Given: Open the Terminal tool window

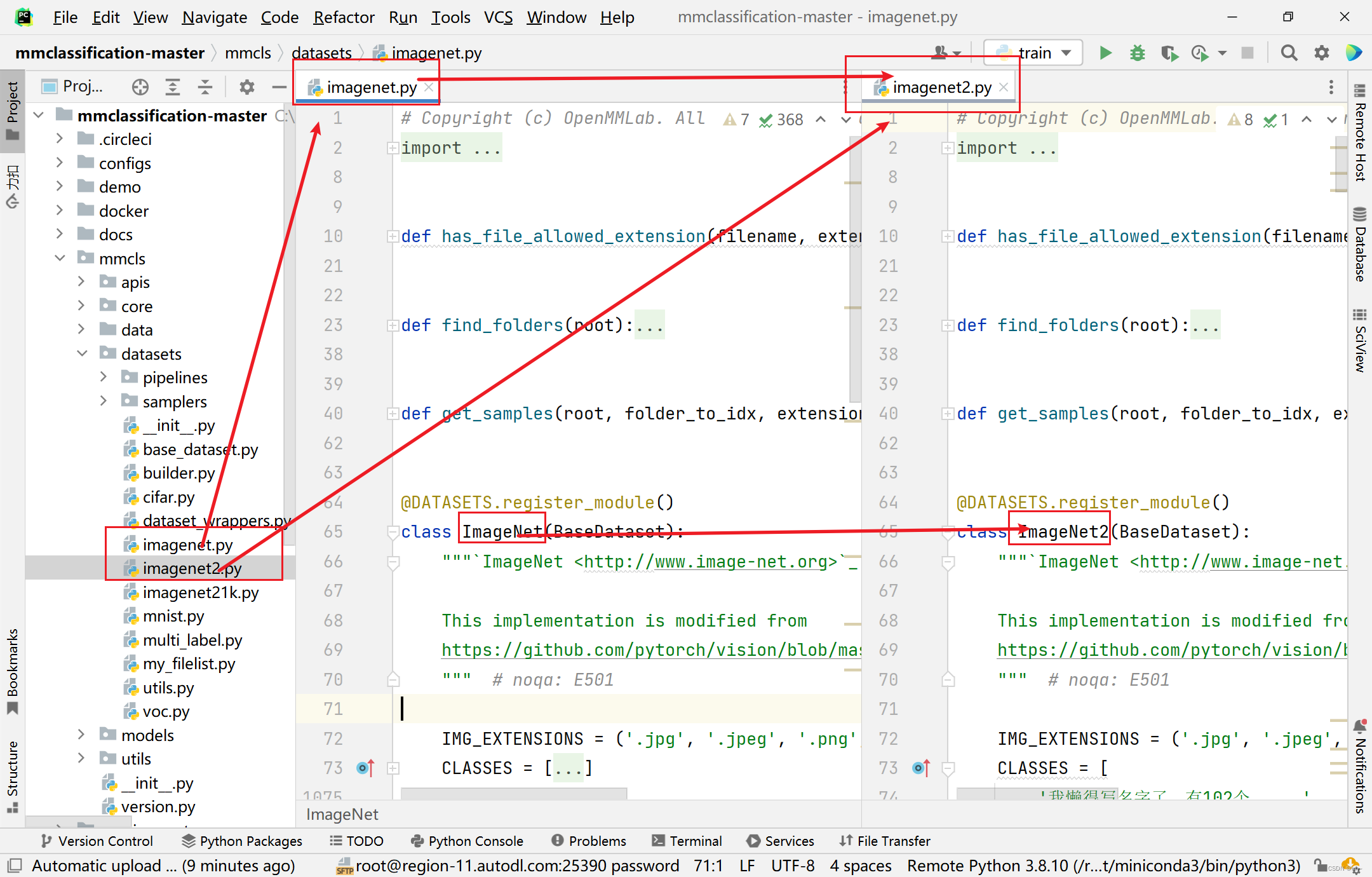Looking at the screenshot, I should 687,841.
